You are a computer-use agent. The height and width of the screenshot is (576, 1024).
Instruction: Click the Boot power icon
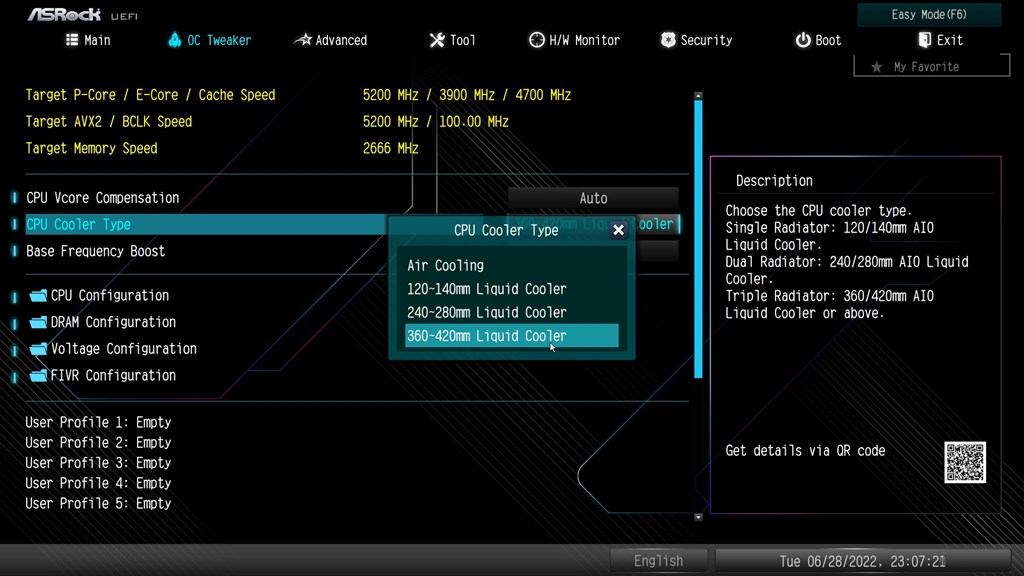pyautogui.click(x=803, y=40)
